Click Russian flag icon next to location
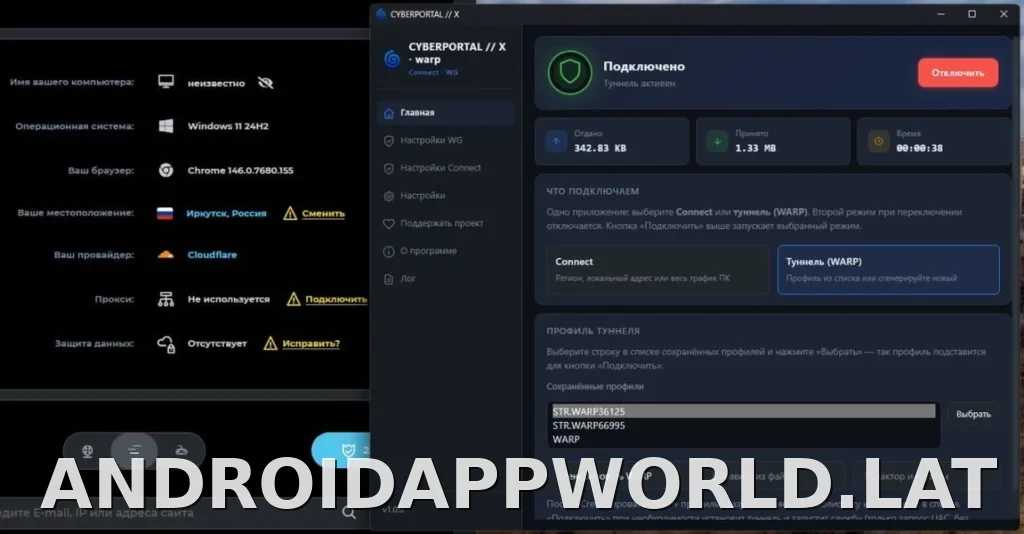The image size is (1024, 534). click(x=165, y=213)
